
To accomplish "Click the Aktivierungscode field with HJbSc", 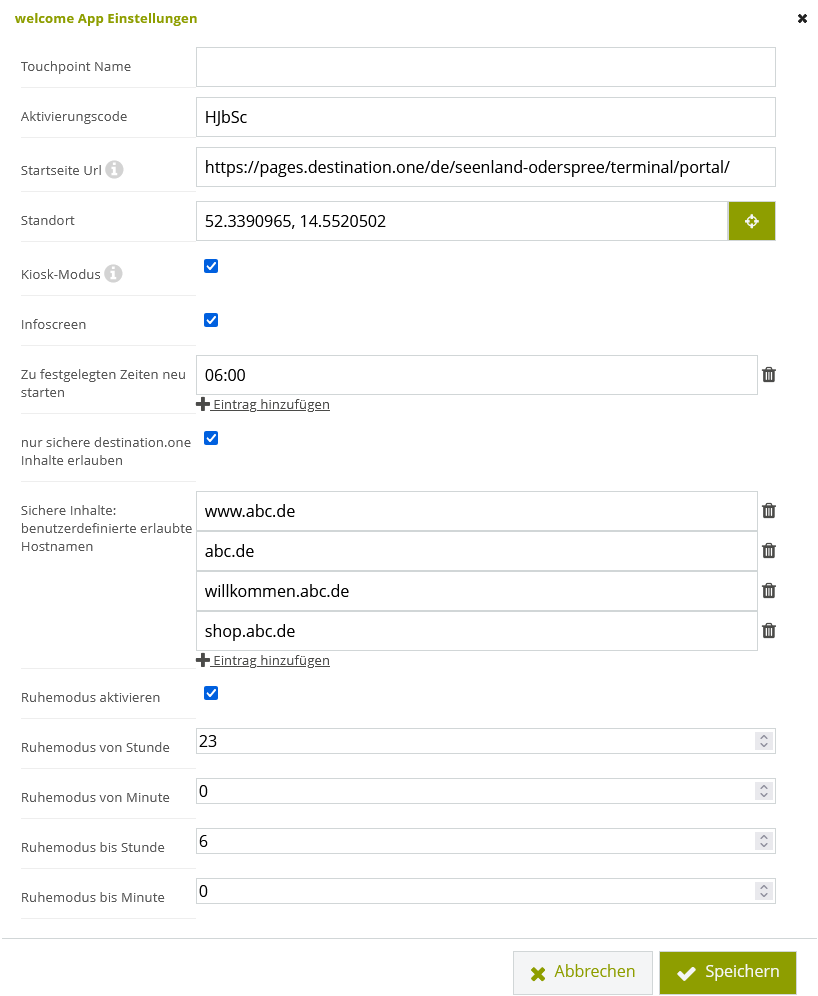I will pyautogui.click(x=486, y=117).
